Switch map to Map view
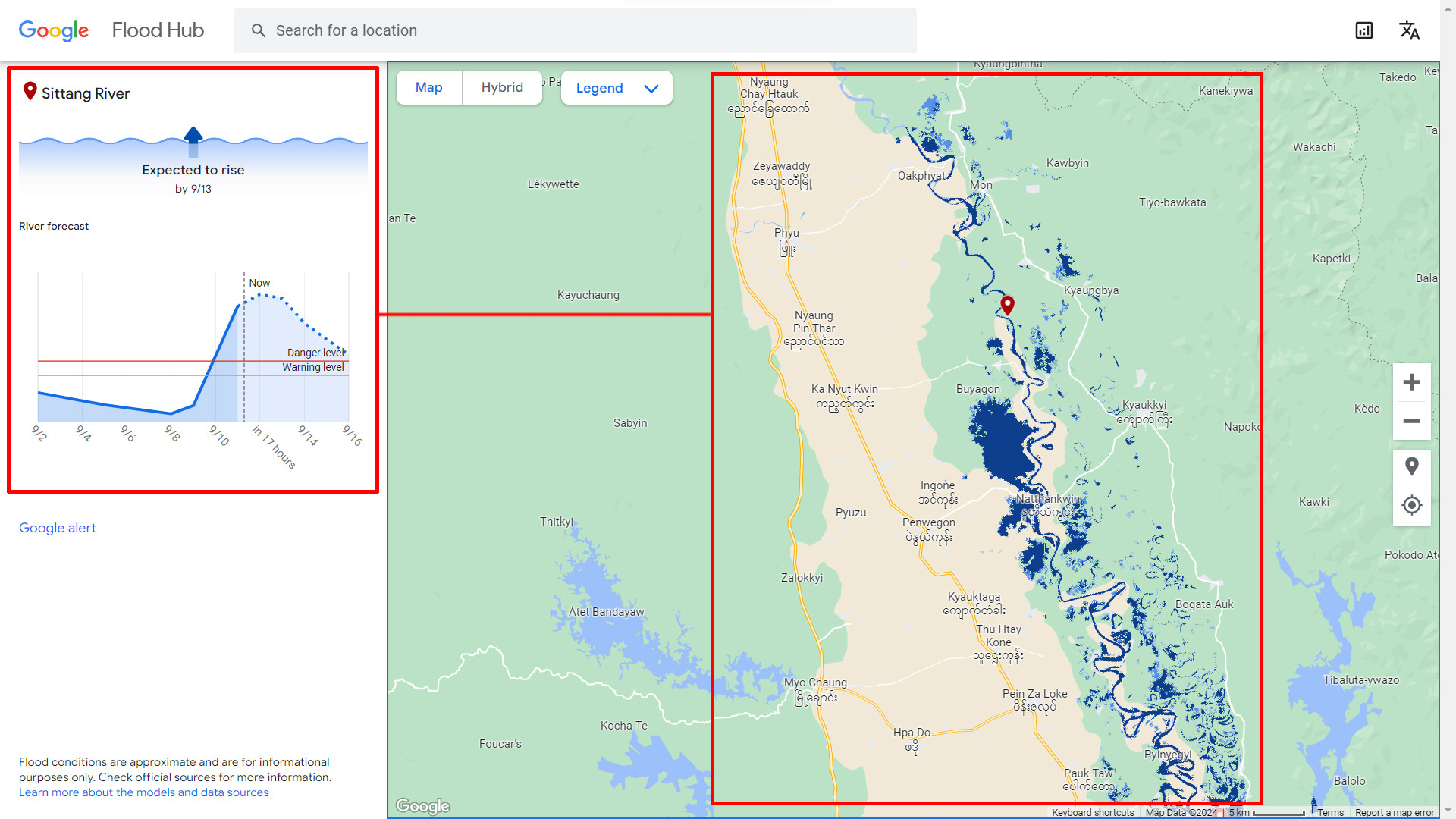Screen dimensions: 1456x819 click(429, 88)
